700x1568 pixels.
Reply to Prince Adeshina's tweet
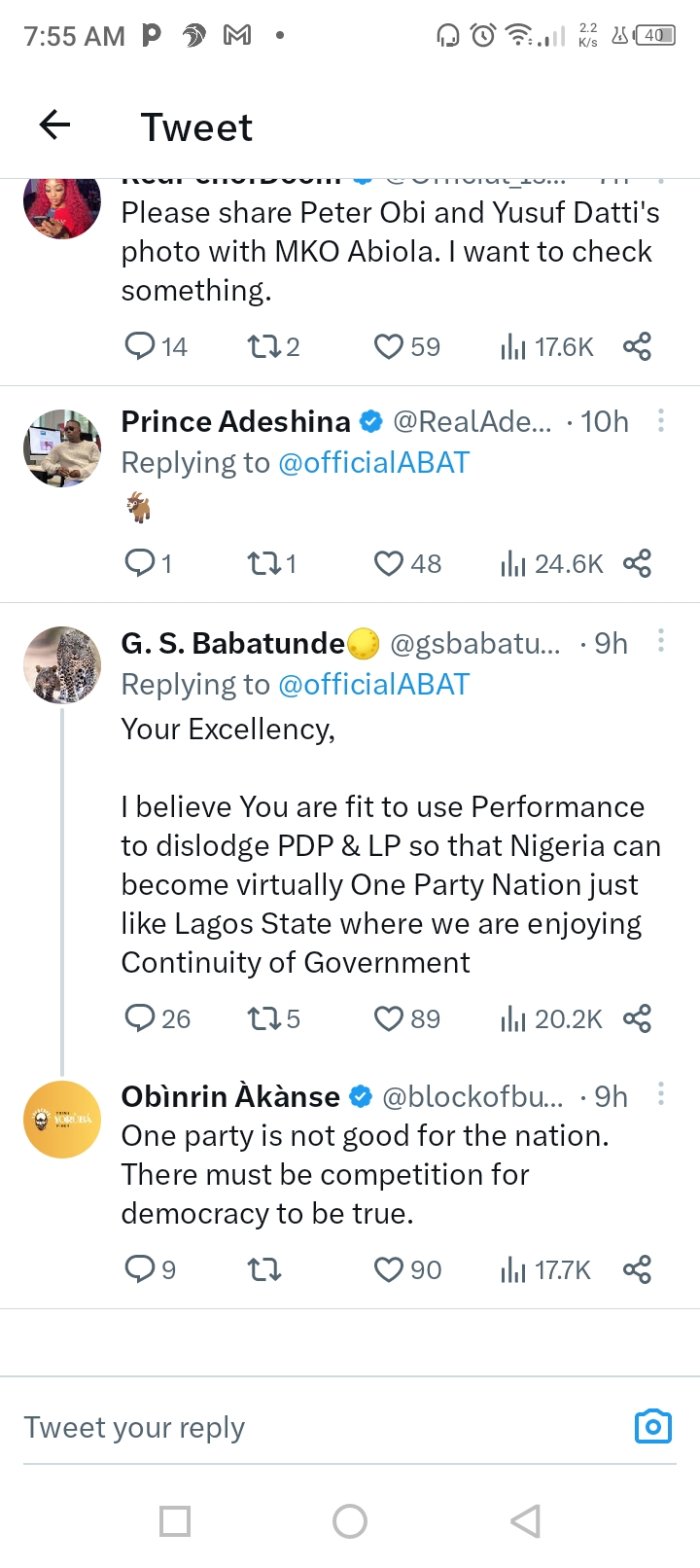click(141, 563)
